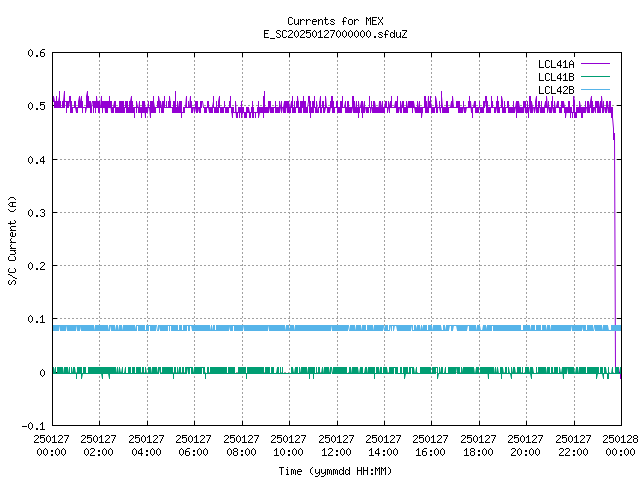Click the '250127 00:00' x-axis tick label
The image size is (640, 480).
click(51, 446)
